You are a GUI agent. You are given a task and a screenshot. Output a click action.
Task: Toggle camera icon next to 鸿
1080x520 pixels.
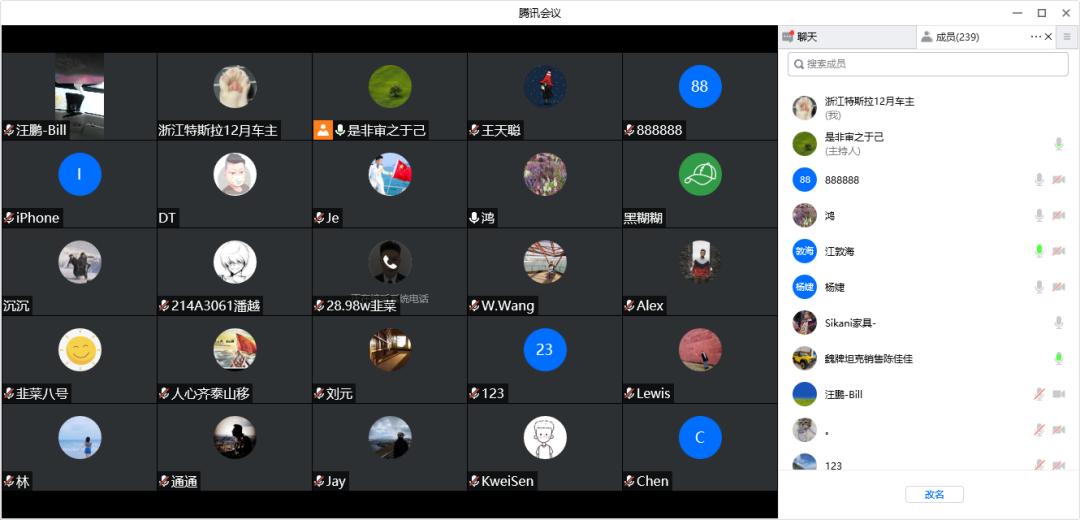[x=1059, y=216]
